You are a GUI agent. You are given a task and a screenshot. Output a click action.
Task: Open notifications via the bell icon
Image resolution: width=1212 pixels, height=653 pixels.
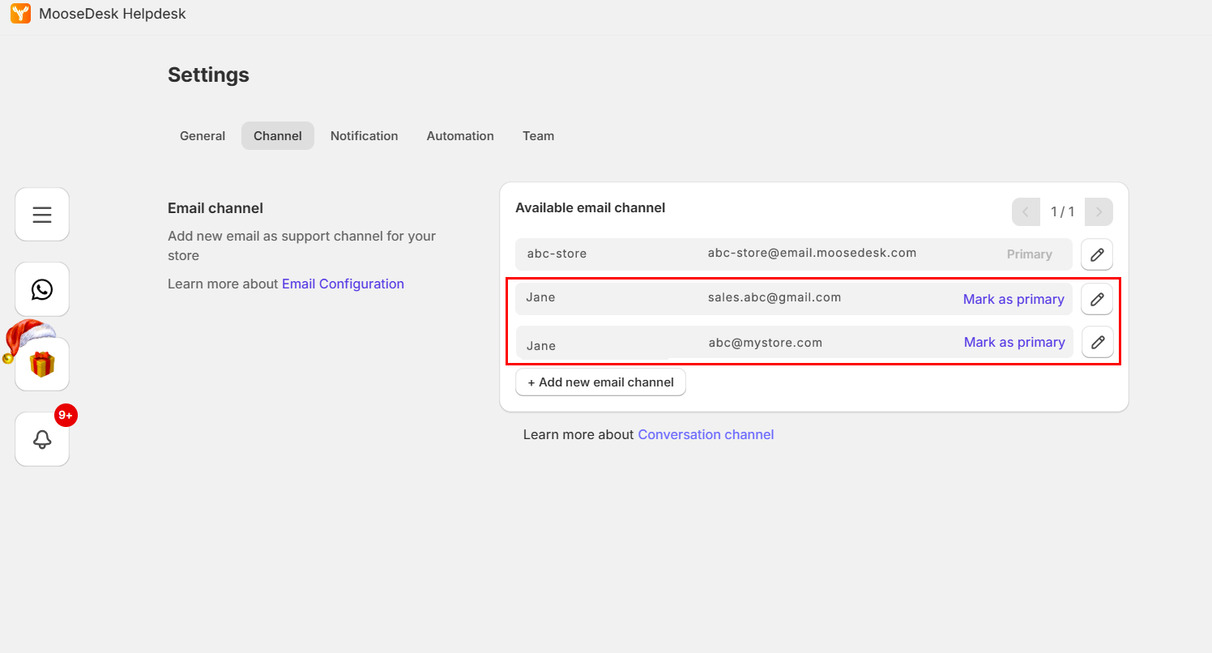click(x=41, y=440)
